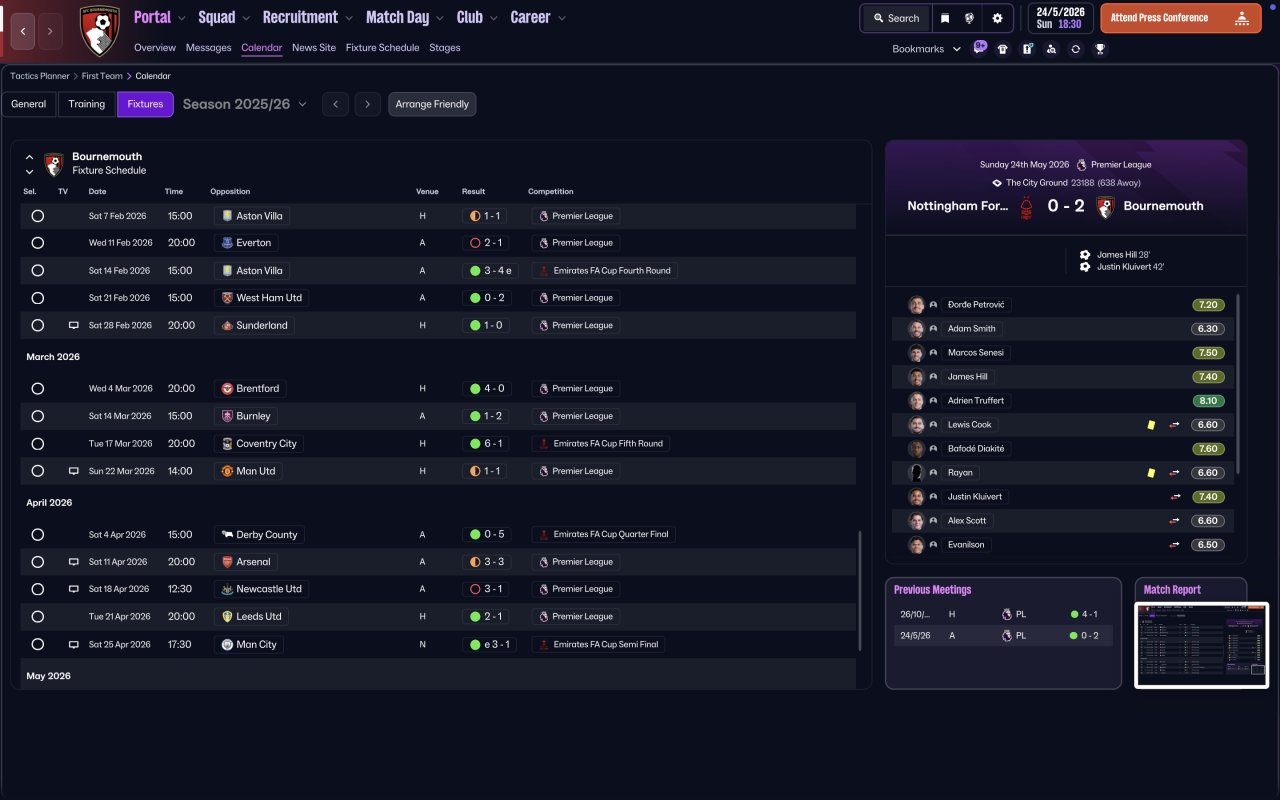Click the TV icon on the Man City row
Image resolution: width=1280 pixels, height=800 pixels.
pyautogui.click(x=73, y=645)
